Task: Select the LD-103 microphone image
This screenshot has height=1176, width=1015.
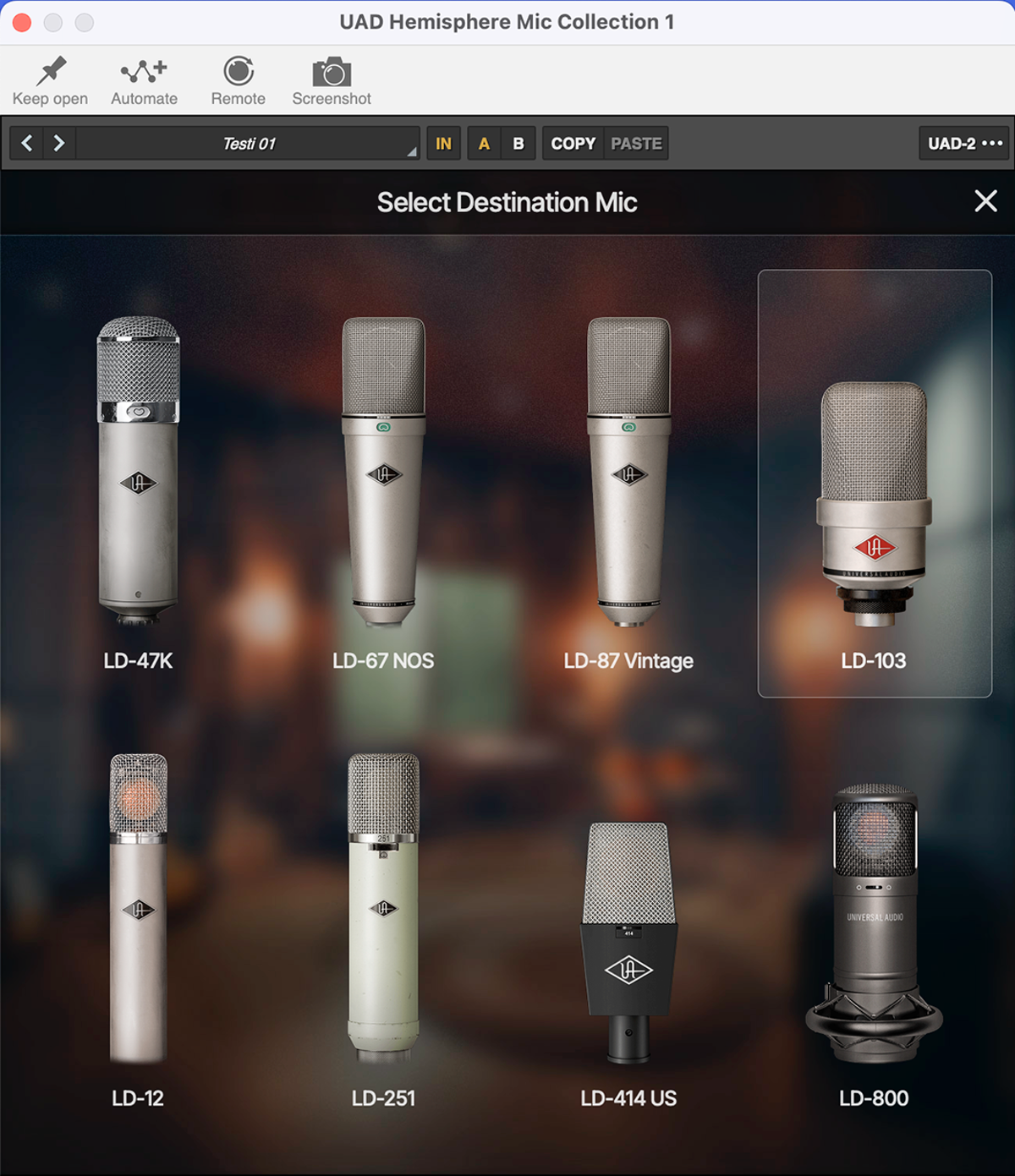Action: (874, 504)
